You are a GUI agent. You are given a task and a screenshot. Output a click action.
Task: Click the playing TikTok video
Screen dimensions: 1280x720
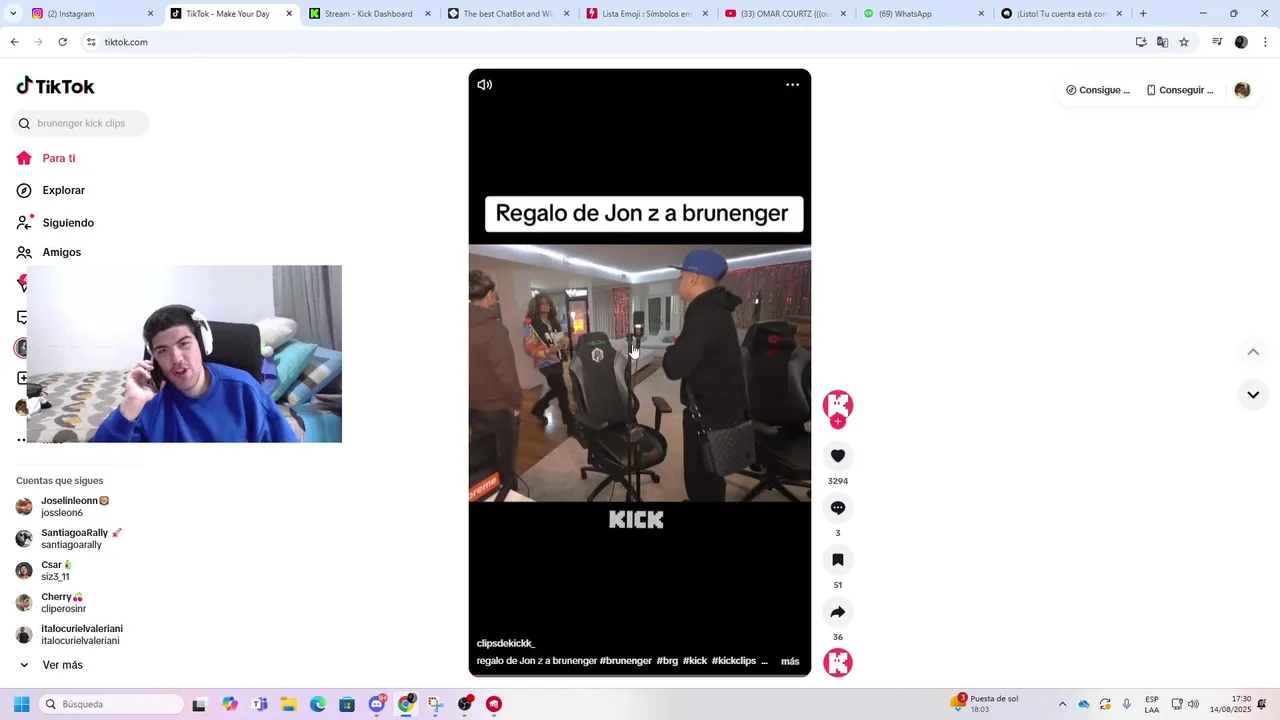point(640,373)
